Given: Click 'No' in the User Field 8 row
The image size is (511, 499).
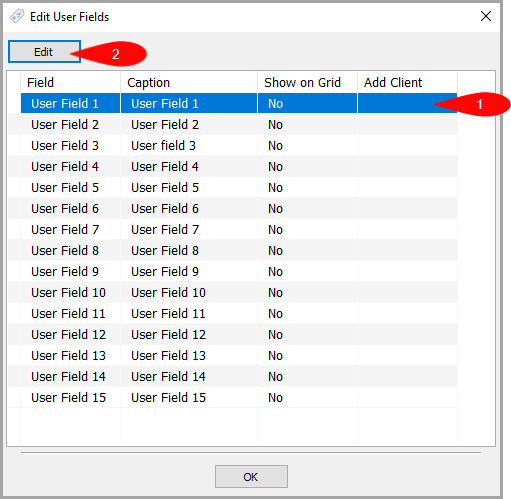Looking at the screenshot, I should [x=276, y=251].
